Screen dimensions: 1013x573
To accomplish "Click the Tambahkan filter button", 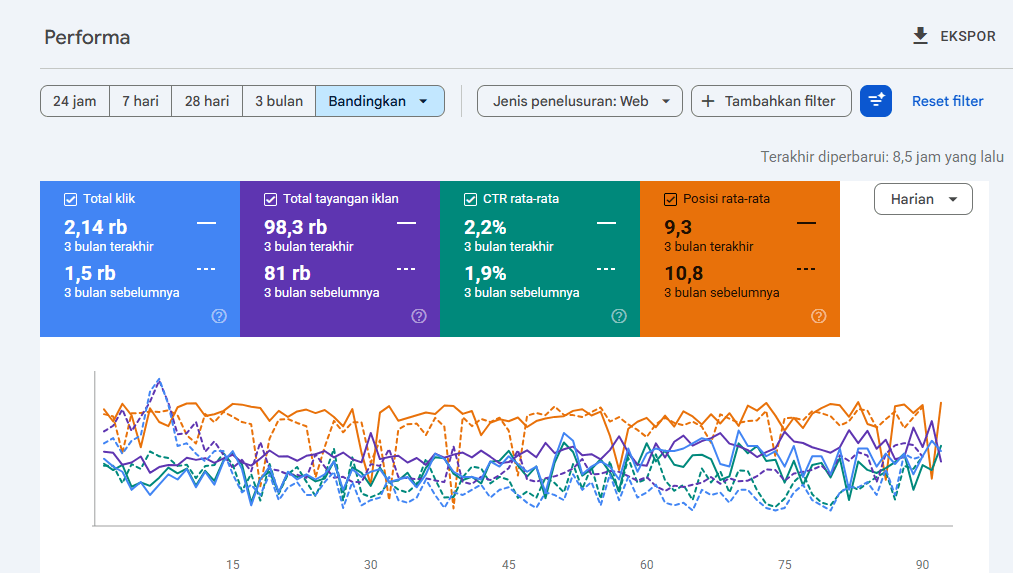I will click(771, 101).
